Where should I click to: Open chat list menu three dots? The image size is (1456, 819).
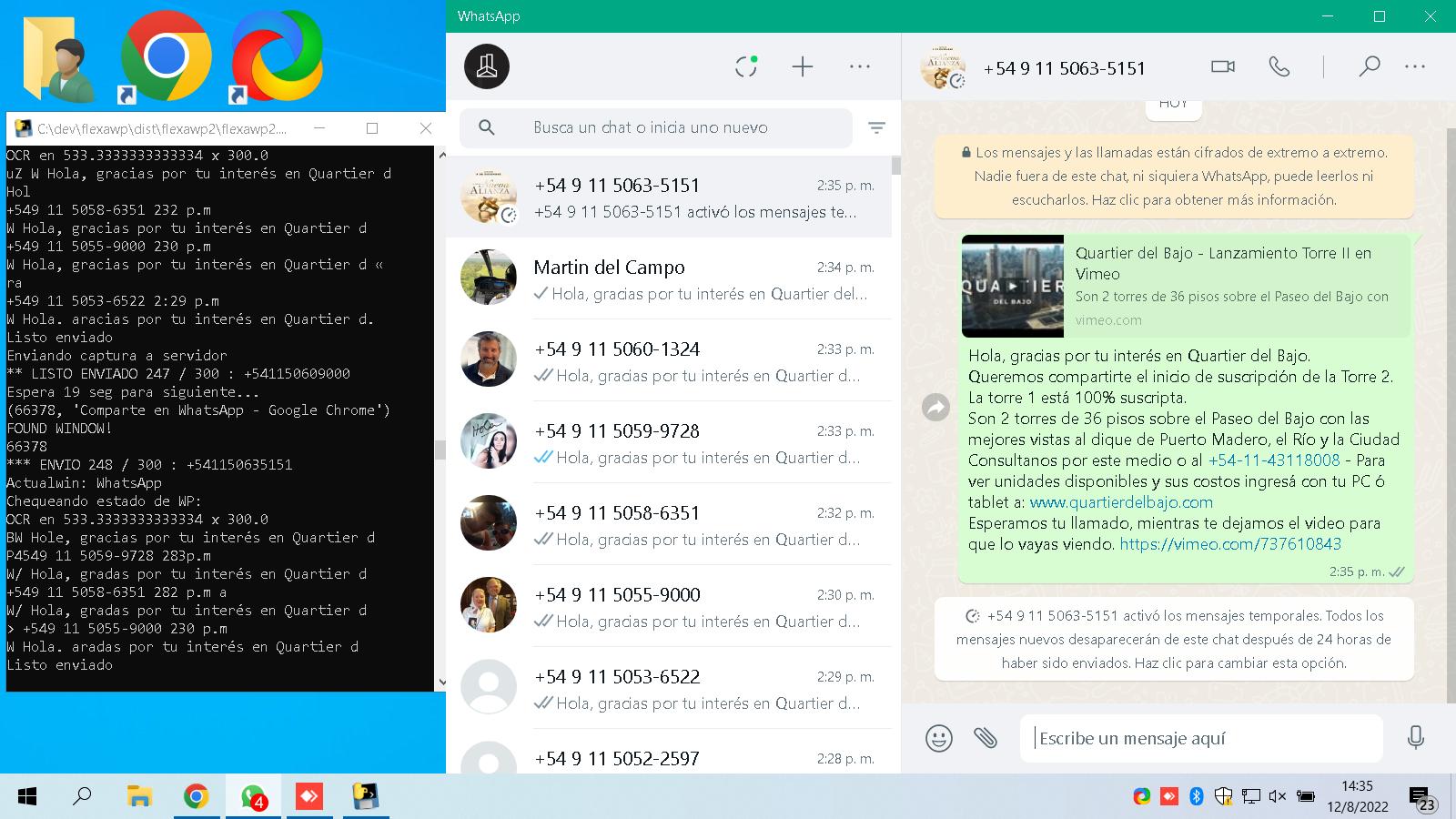(x=860, y=66)
